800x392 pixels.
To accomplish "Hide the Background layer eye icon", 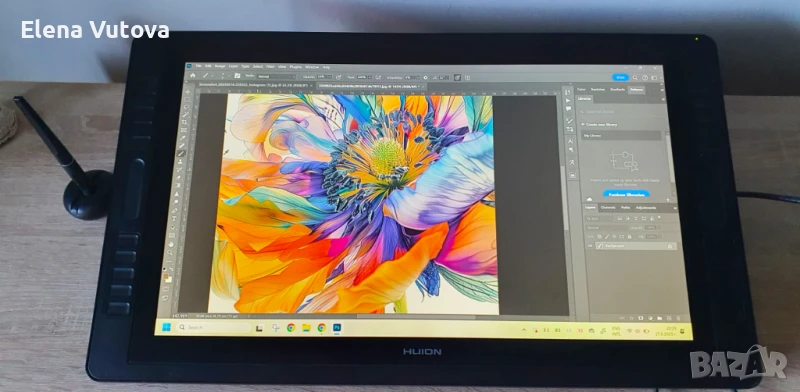I will coord(590,246).
